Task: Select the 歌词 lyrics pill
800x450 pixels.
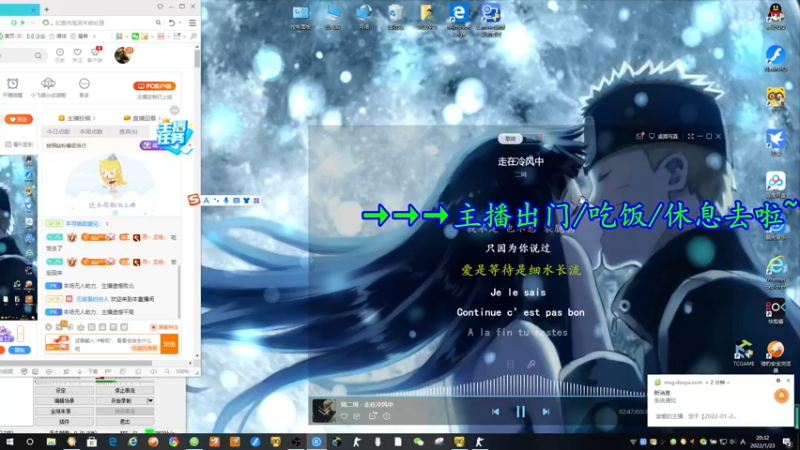Action: pyautogui.click(x=510, y=139)
